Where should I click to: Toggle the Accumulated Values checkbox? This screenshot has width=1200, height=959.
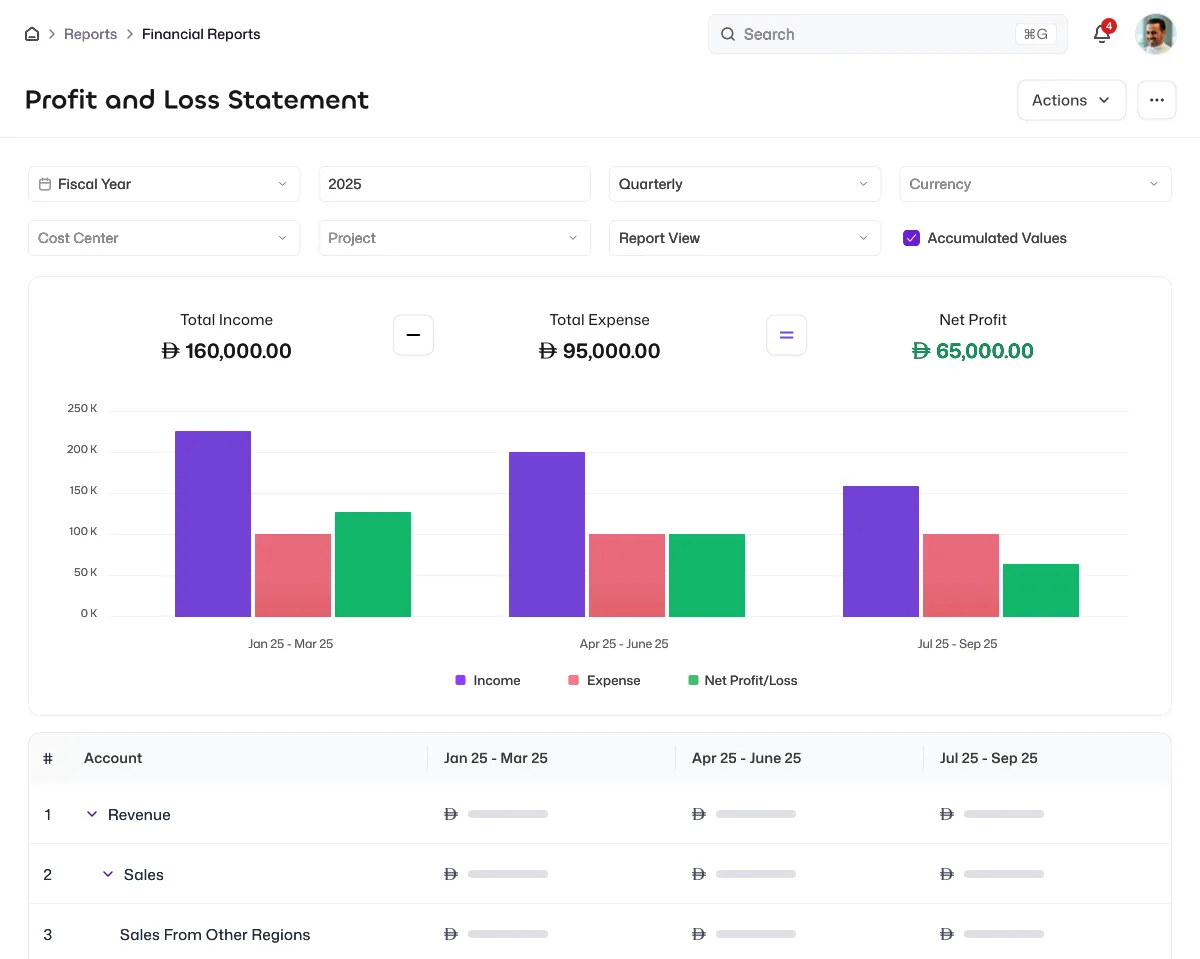[x=911, y=238]
